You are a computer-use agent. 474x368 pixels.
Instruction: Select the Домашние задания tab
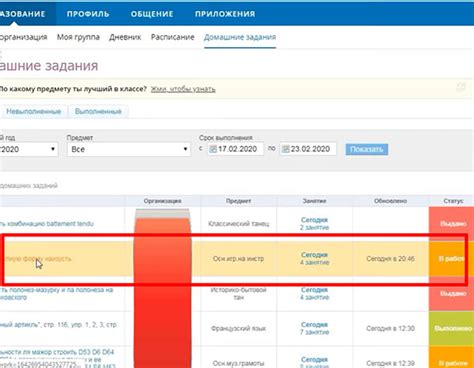pyautogui.click(x=240, y=37)
